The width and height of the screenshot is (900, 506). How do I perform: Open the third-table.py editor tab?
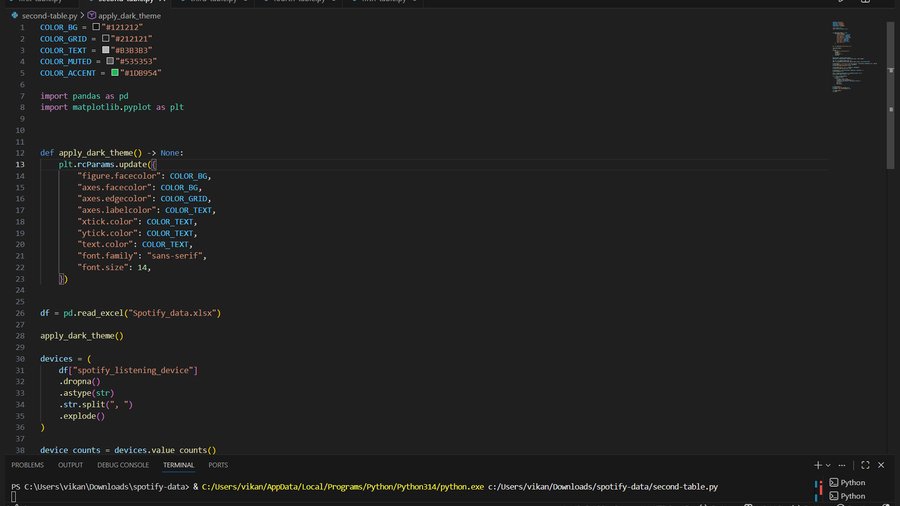[212, 3]
